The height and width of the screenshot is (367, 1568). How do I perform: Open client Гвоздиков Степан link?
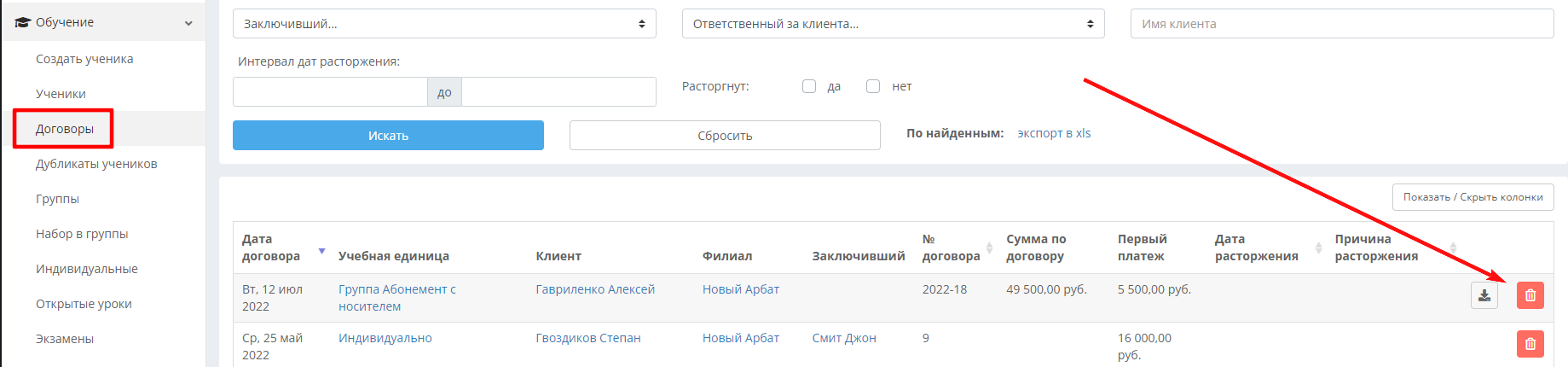(x=588, y=338)
